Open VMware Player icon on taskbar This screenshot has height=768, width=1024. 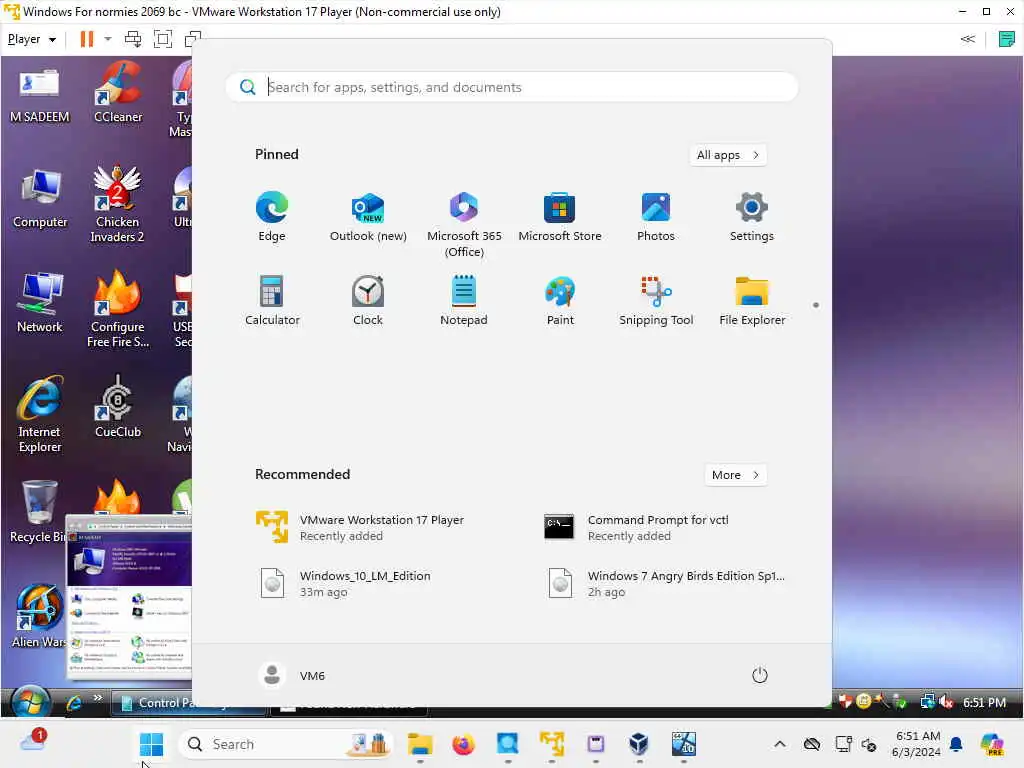point(552,744)
